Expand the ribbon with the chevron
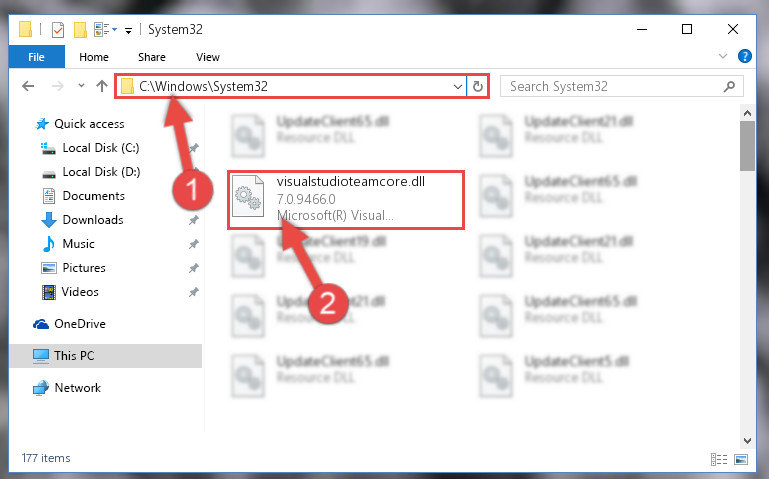 click(x=722, y=56)
